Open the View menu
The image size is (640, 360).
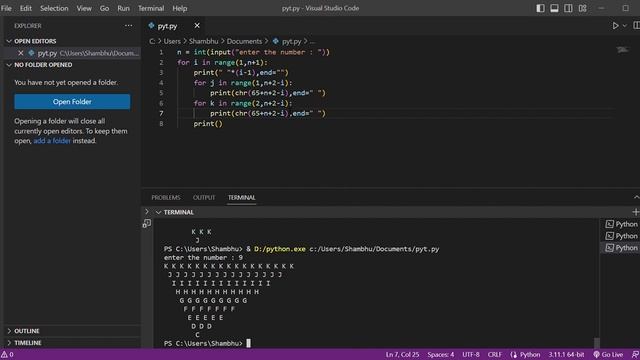[x=84, y=8]
